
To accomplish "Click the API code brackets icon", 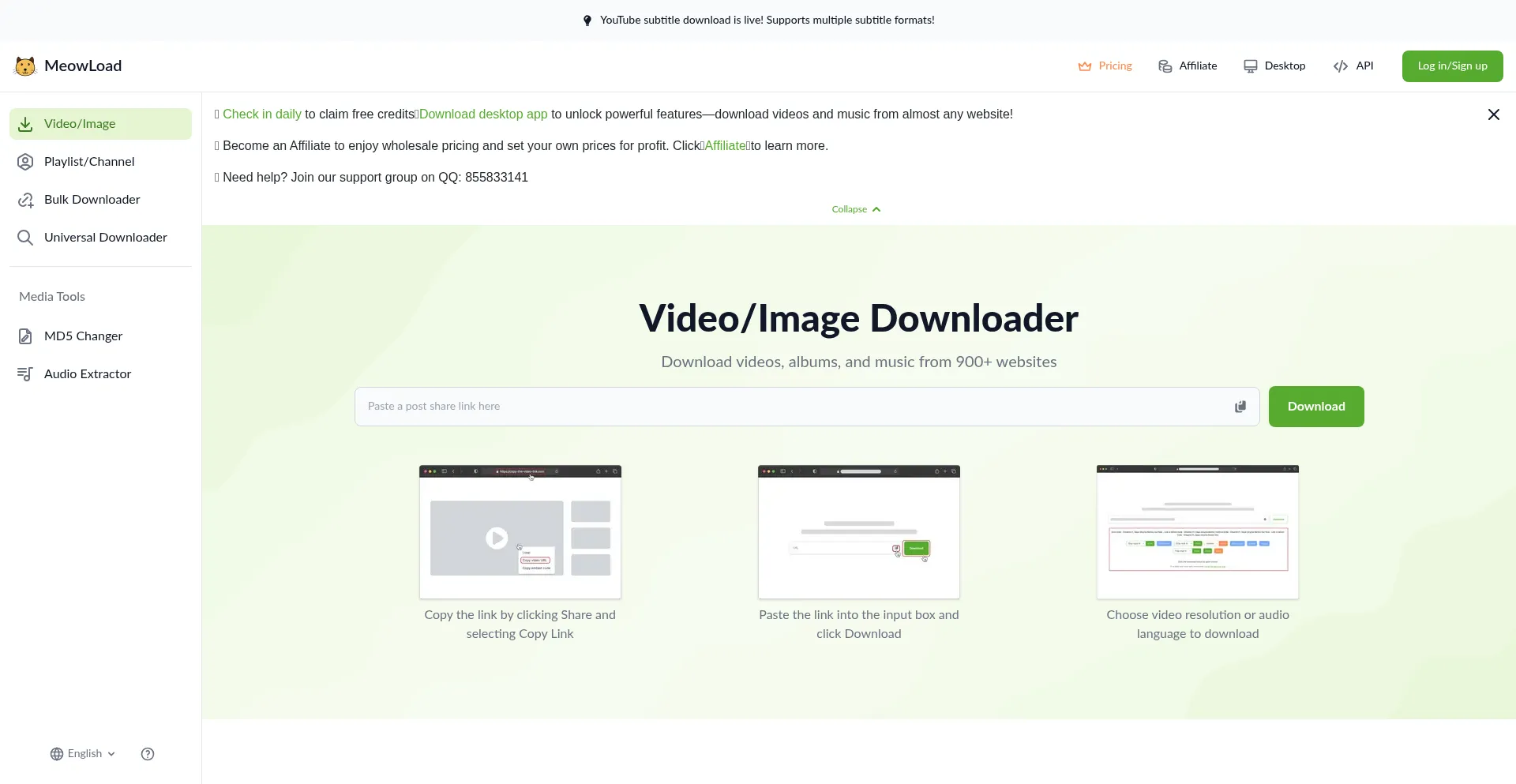I will tap(1341, 66).
